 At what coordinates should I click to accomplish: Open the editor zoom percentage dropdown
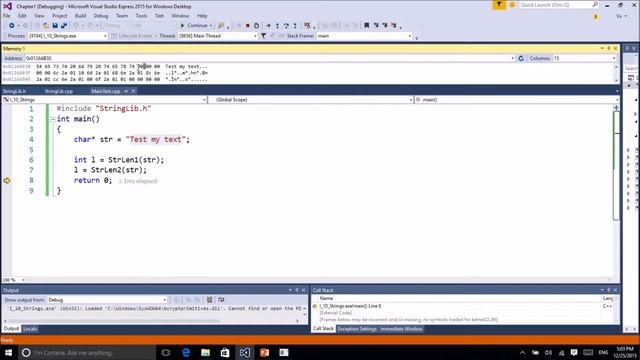click(23, 280)
